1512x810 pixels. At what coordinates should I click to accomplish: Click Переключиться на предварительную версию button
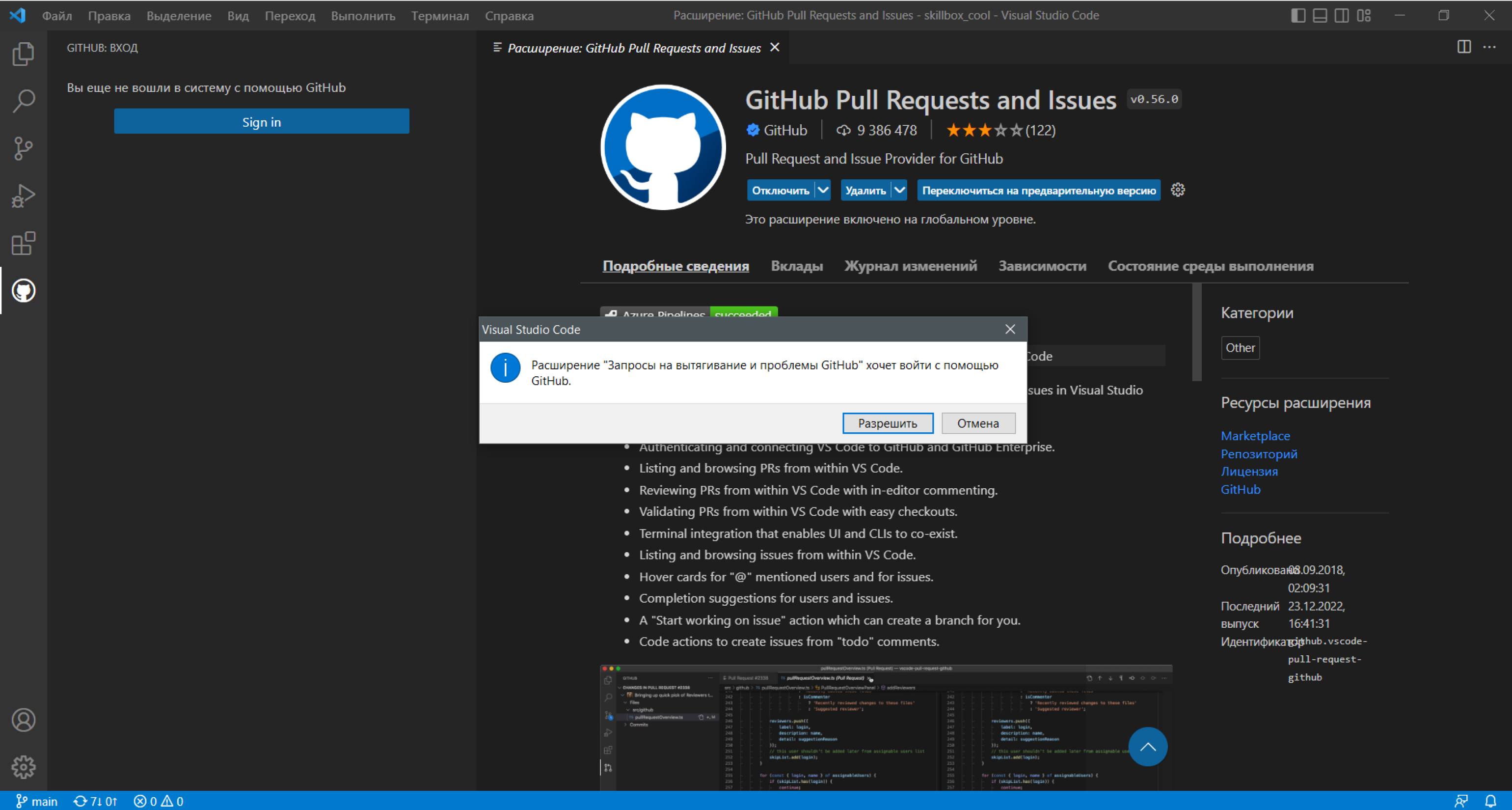(1039, 190)
